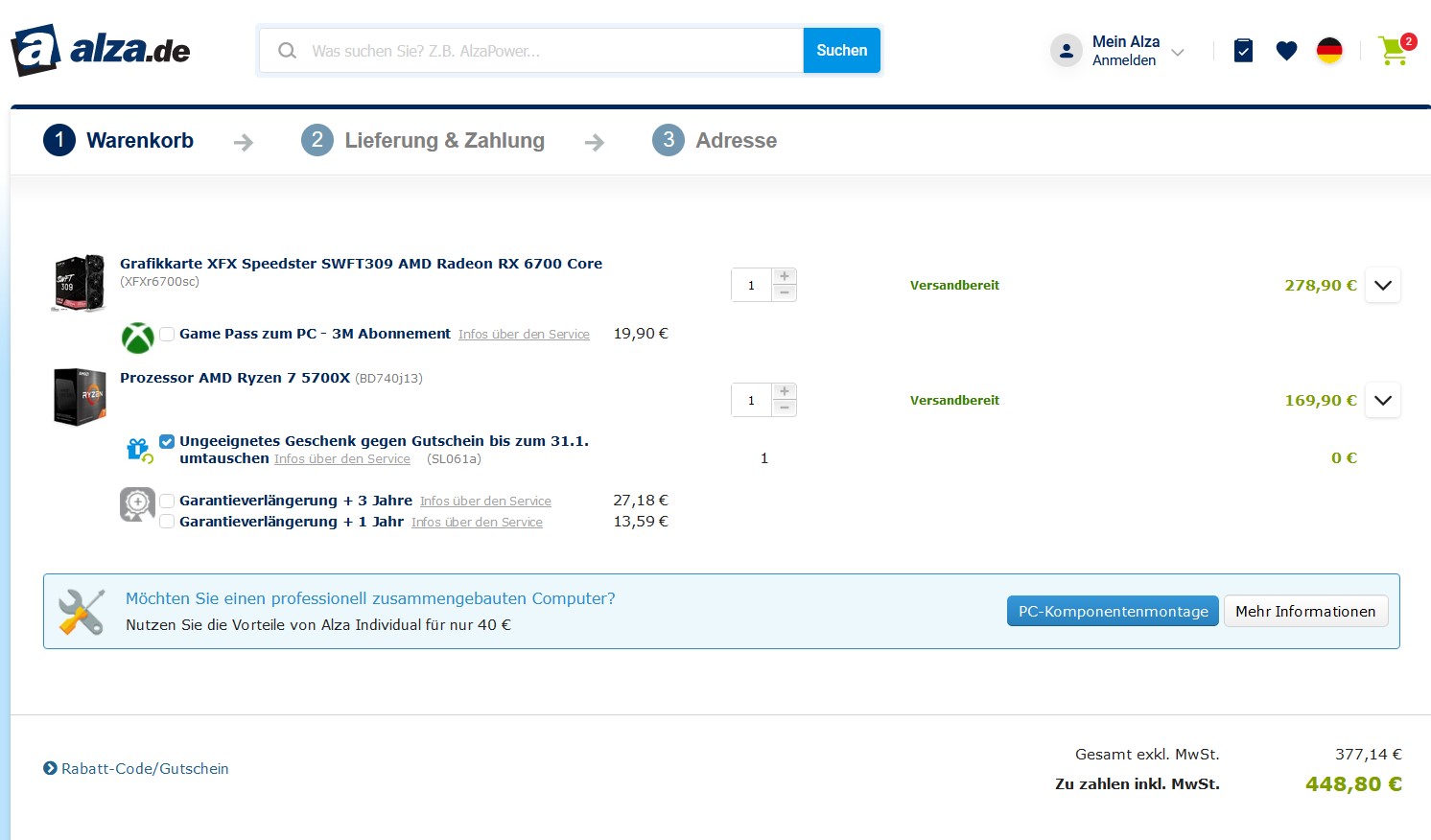Click the arrow icon beside Rabatt-Code/Gutschein
1431x840 pixels.
50,768
